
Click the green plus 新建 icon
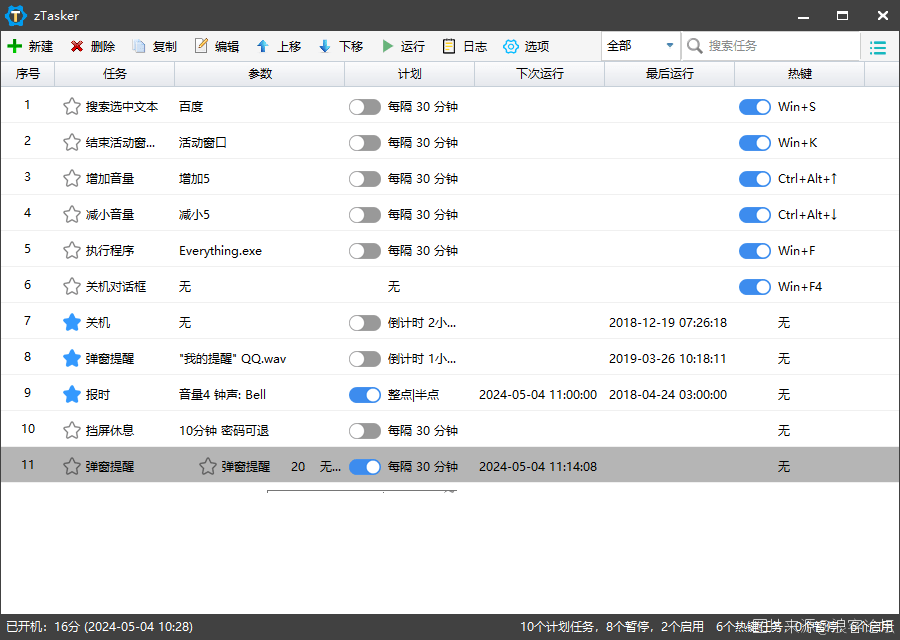(15, 47)
